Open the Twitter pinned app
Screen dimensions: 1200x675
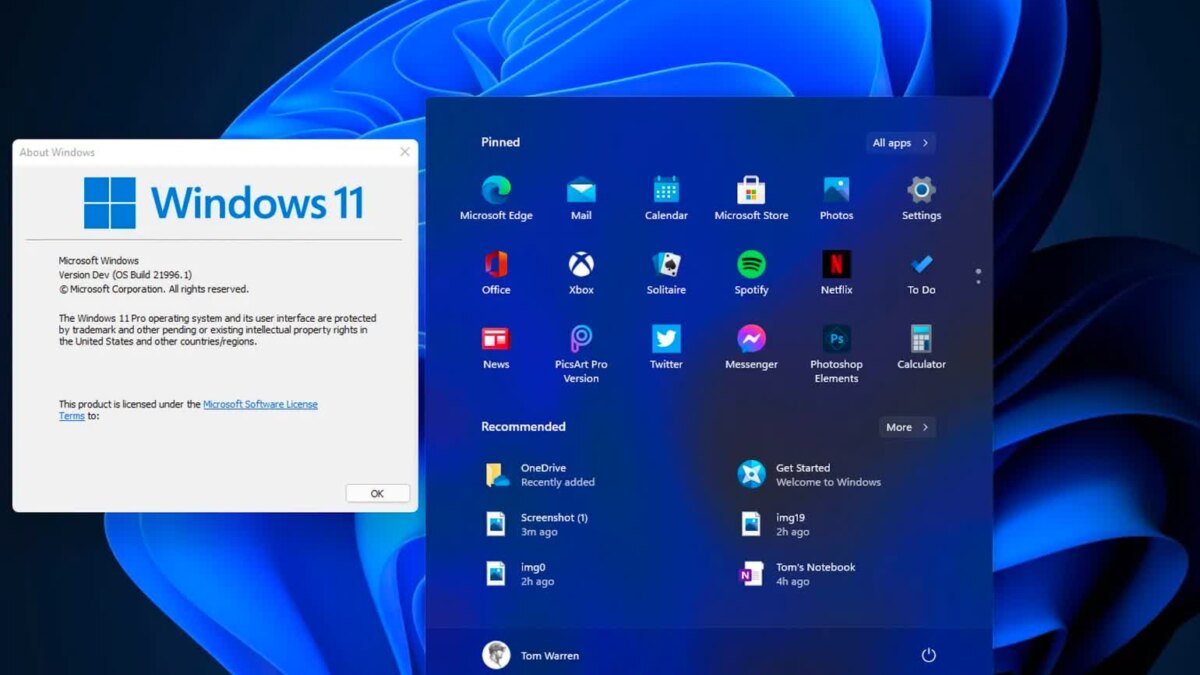click(666, 339)
